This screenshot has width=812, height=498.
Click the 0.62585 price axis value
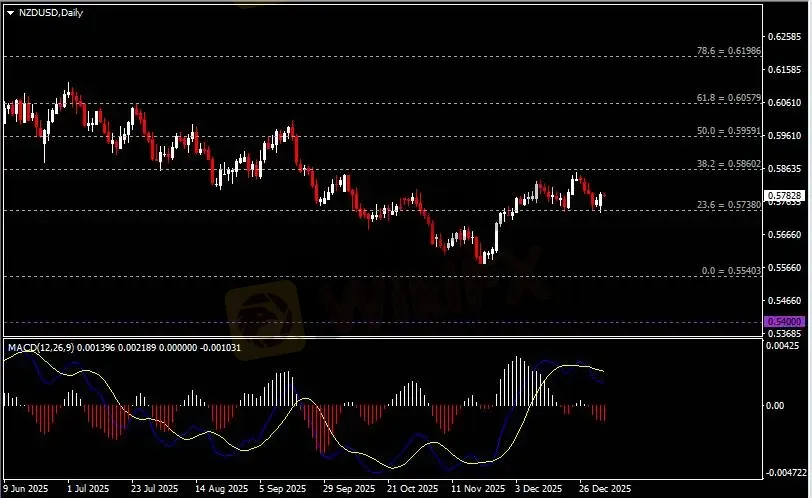pyautogui.click(x=784, y=37)
